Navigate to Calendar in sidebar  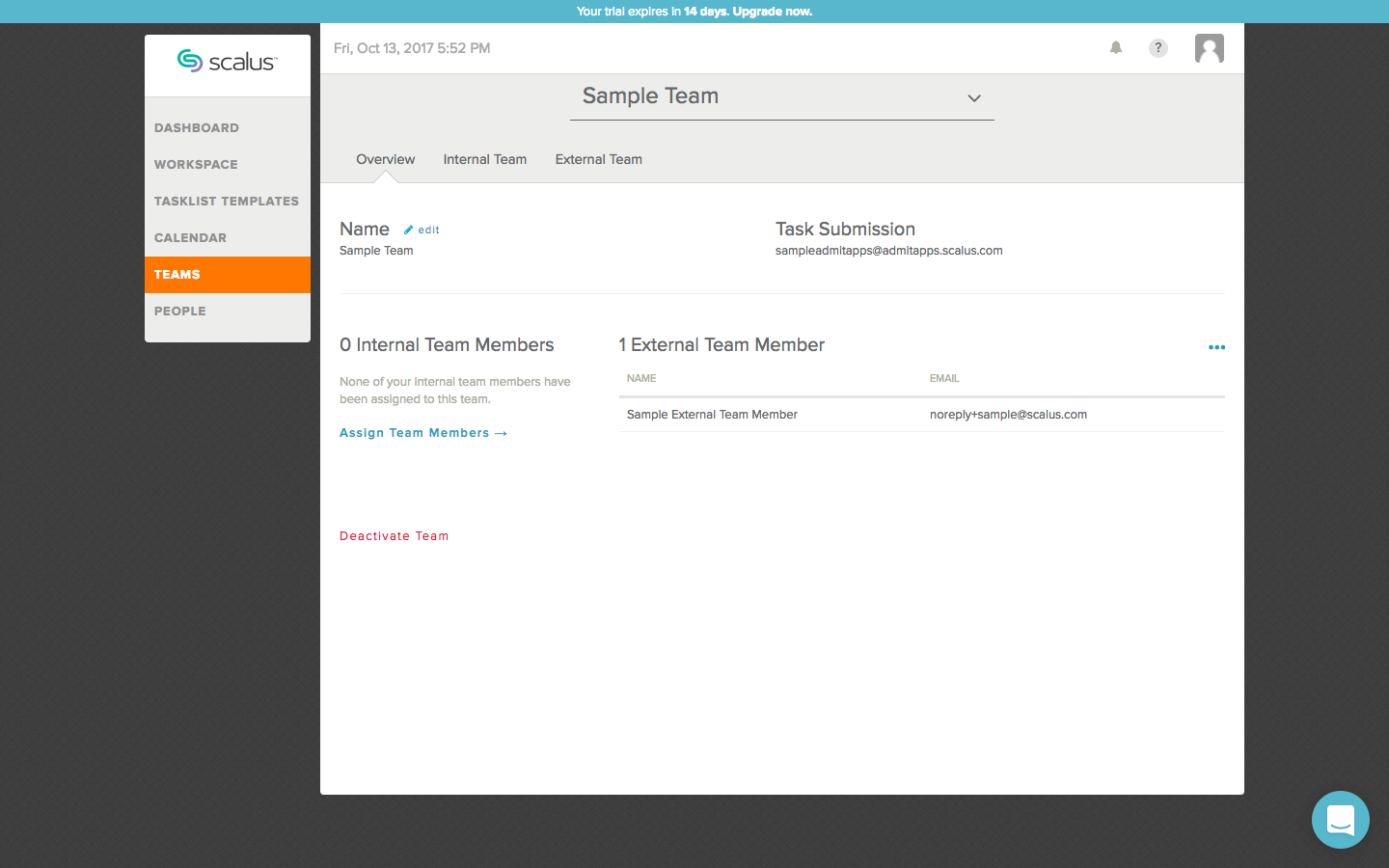[191, 237]
